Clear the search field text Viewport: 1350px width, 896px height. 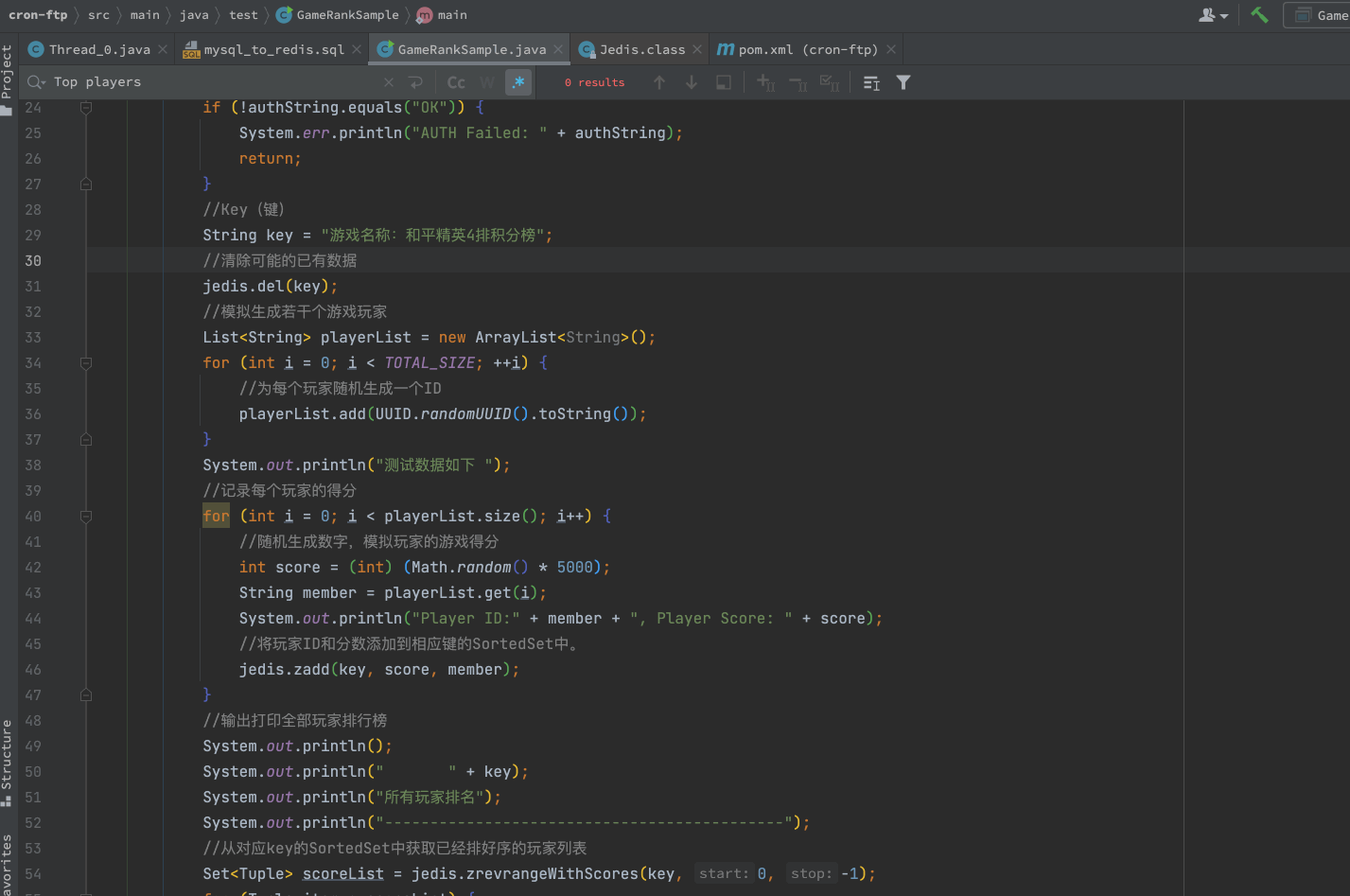pos(389,83)
